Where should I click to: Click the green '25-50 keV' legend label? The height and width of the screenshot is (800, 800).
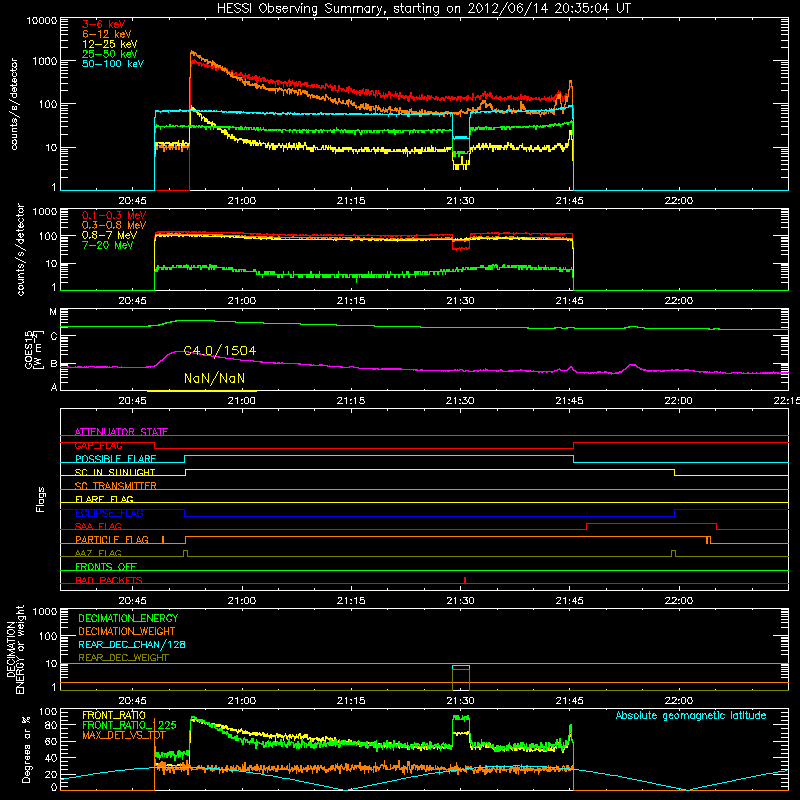pos(110,54)
